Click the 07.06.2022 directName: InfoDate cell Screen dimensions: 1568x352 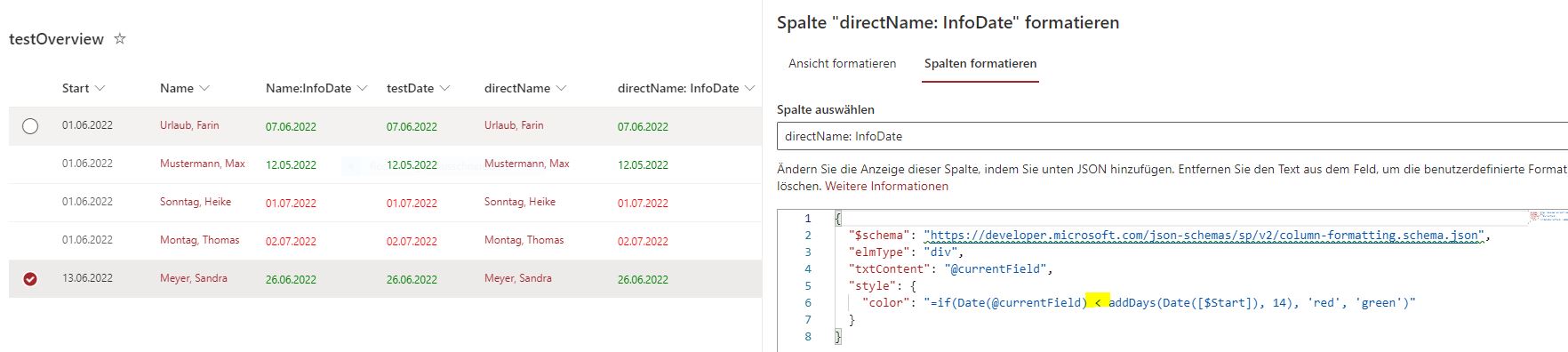pyautogui.click(x=643, y=126)
